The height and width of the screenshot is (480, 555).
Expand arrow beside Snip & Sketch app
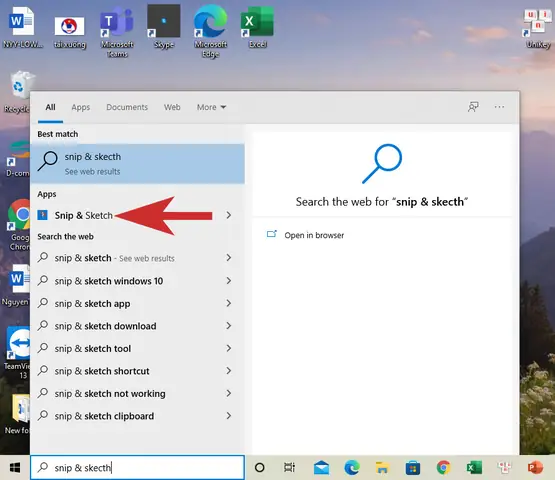(229, 215)
